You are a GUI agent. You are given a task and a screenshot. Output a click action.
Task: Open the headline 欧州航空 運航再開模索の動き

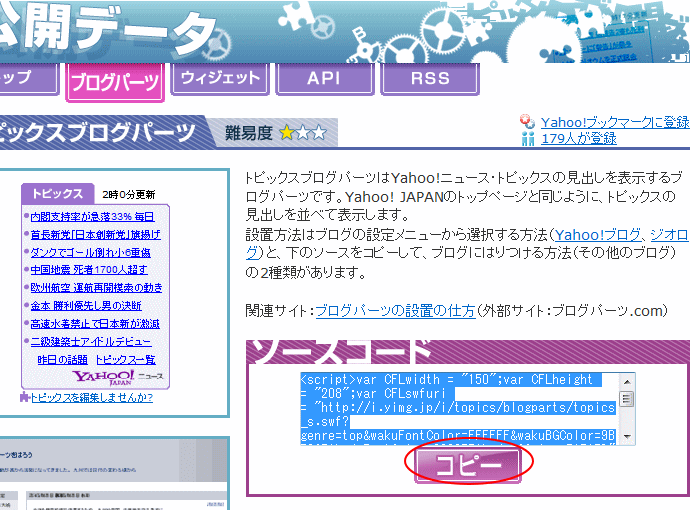click(x=96, y=288)
